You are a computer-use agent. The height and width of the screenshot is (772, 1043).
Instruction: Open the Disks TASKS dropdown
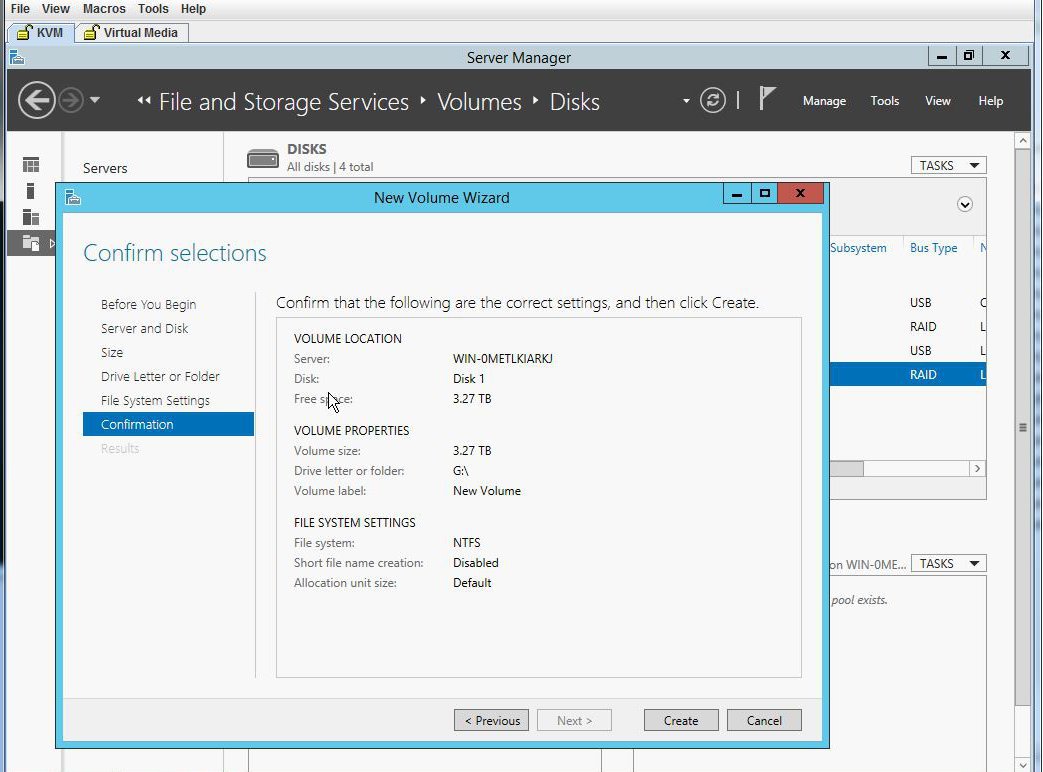[948, 166]
